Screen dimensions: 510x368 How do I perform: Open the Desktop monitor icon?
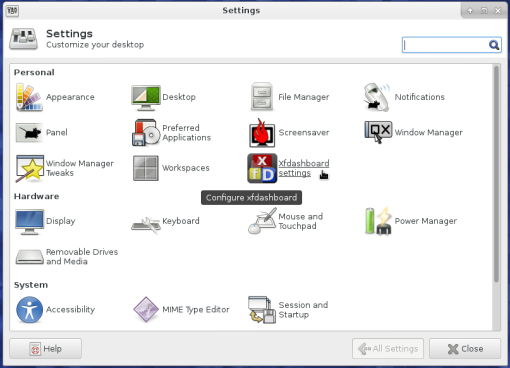[x=146, y=98]
